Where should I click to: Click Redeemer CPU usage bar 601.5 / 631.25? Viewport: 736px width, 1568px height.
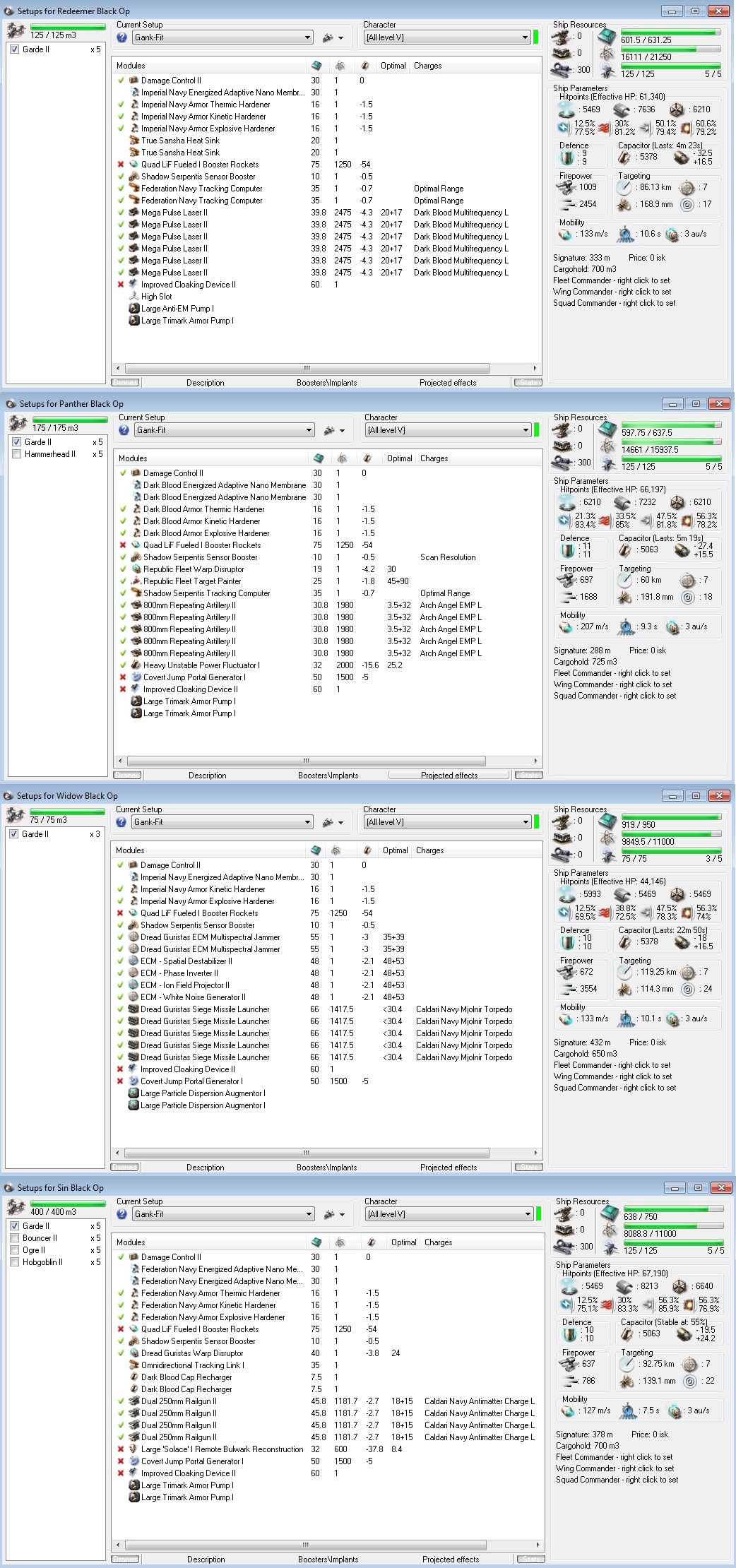click(671, 32)
